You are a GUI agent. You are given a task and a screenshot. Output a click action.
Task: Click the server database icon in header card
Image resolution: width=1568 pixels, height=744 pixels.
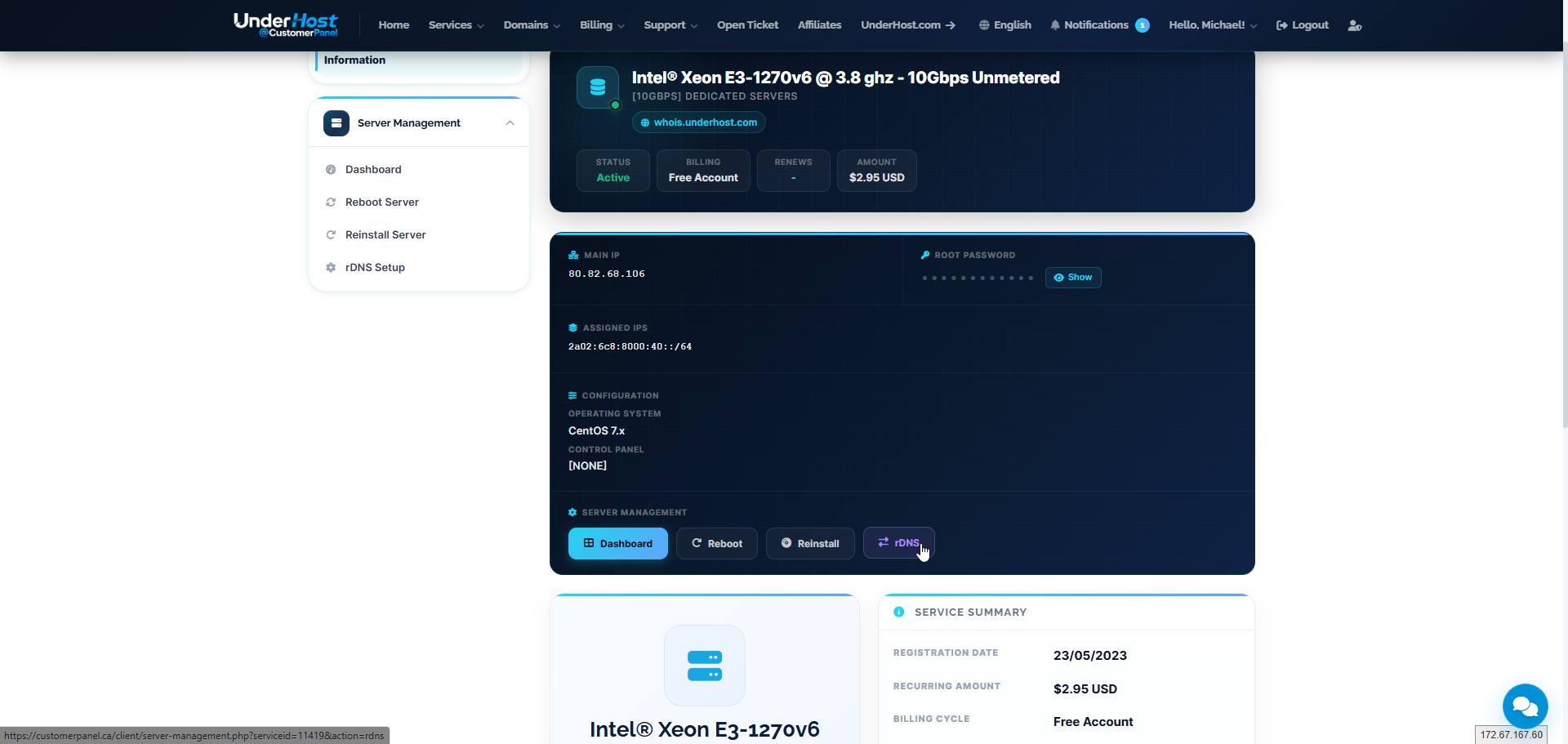[598, 87]
